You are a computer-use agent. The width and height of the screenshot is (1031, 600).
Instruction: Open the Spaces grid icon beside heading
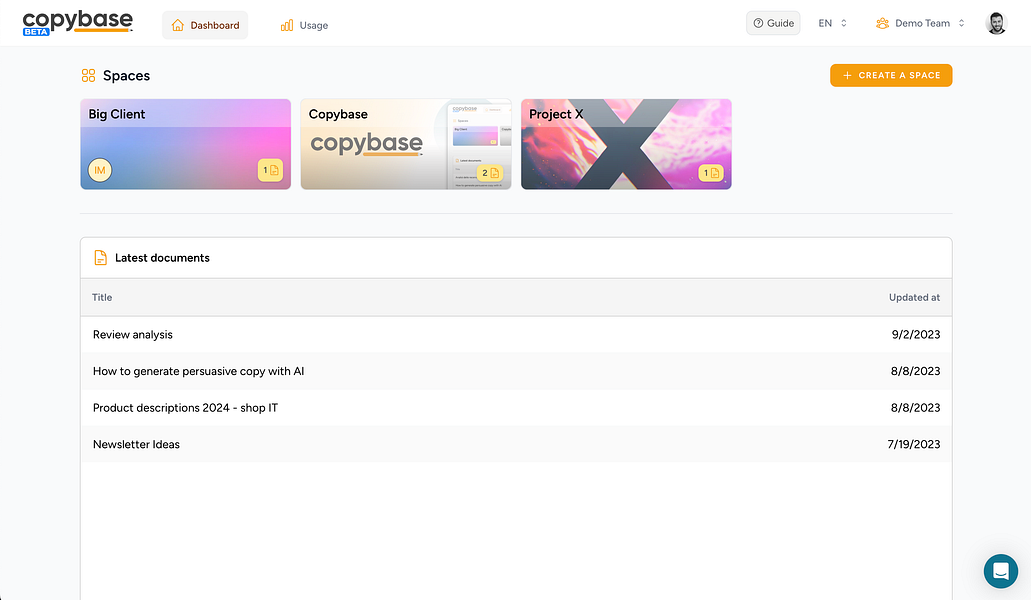[x=88, y=75]
